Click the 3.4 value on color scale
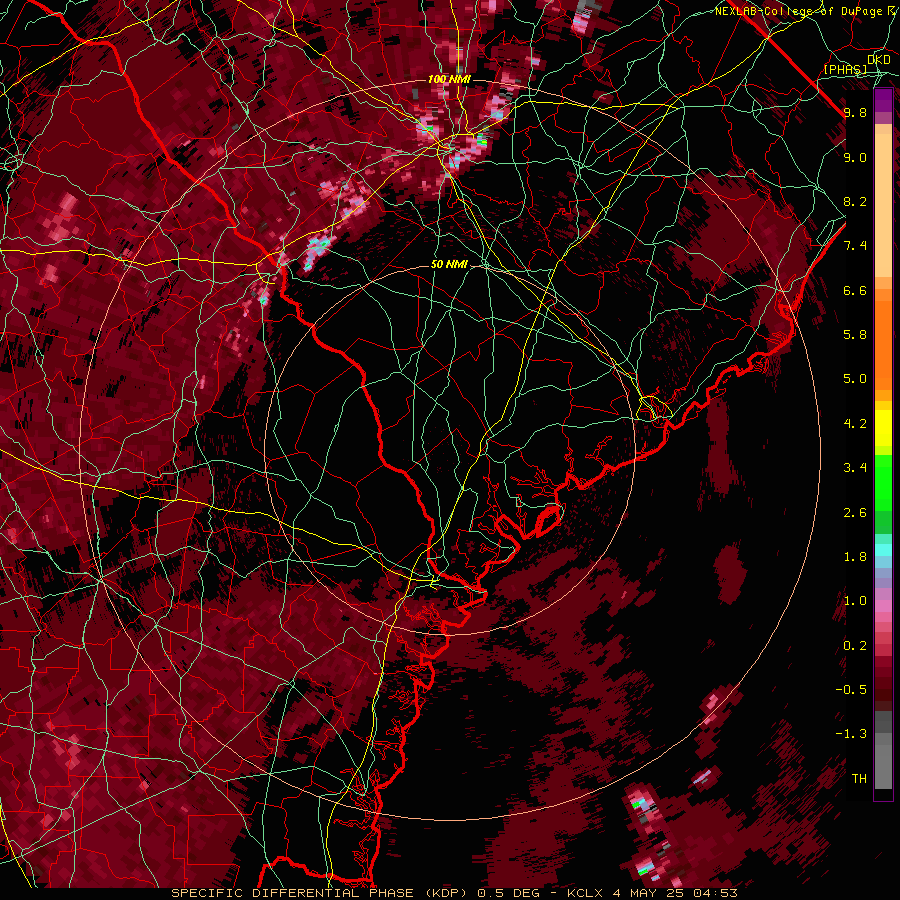Viewport: 900px width, 900px height. point(855,468)
